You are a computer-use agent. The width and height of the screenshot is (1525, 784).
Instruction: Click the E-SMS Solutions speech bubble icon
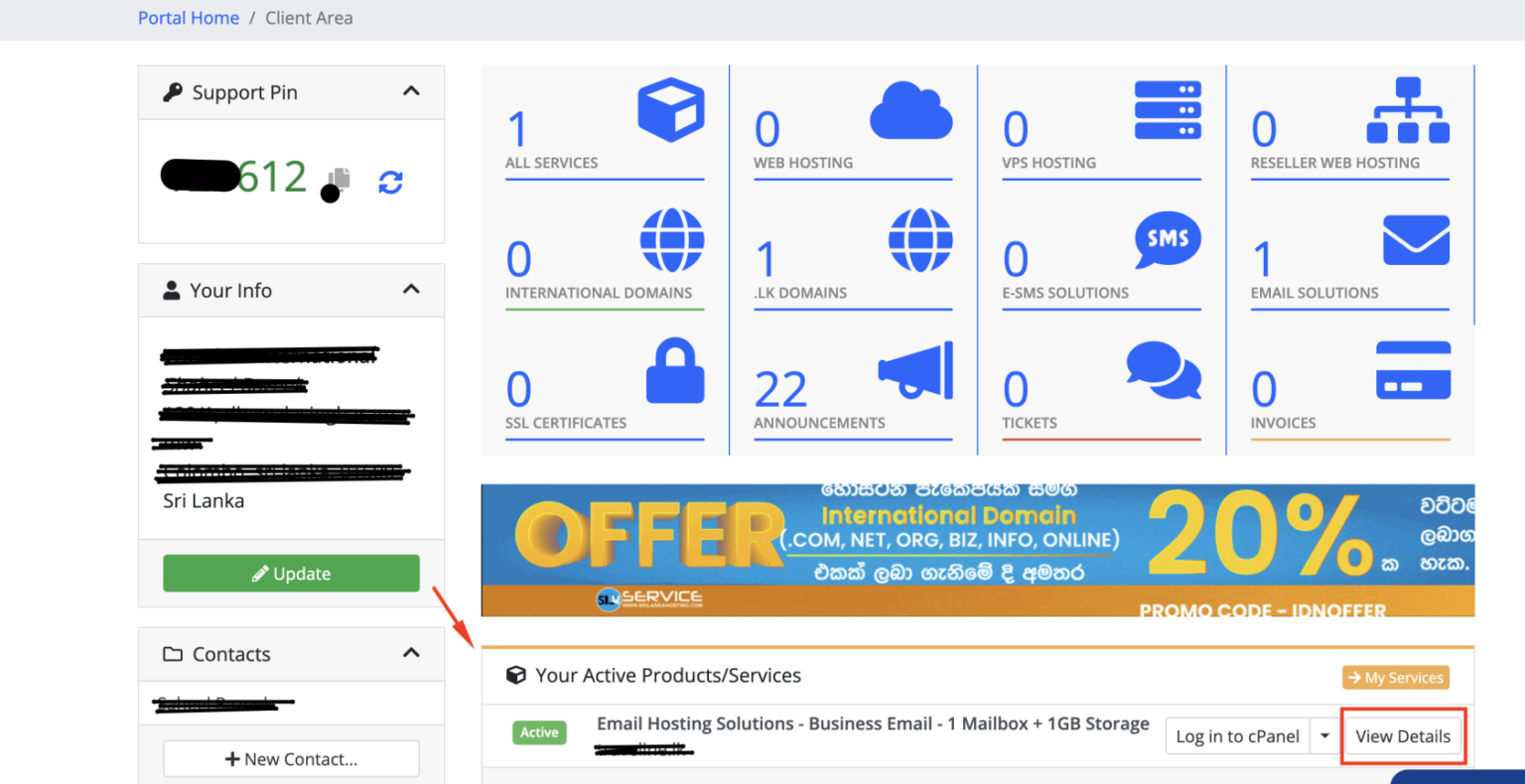(1168, 239)
